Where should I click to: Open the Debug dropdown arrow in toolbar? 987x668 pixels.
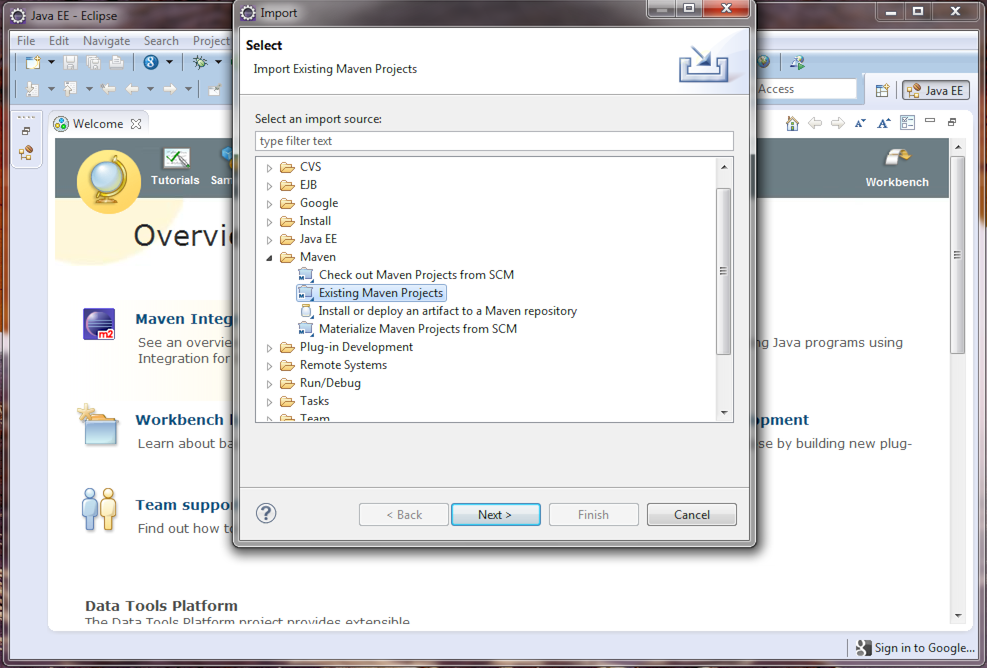218,62
